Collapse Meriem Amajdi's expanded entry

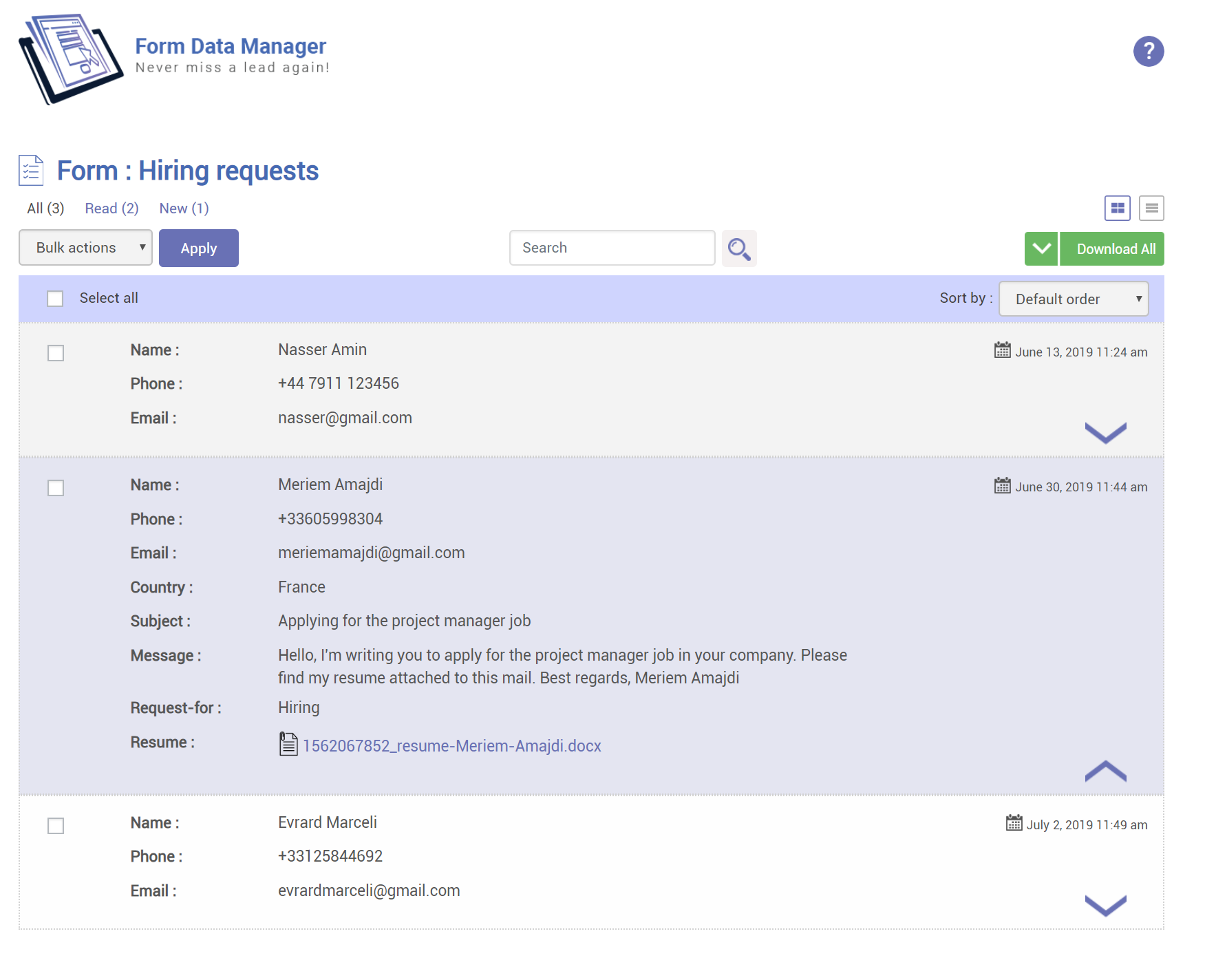[x=1105, y=771]
